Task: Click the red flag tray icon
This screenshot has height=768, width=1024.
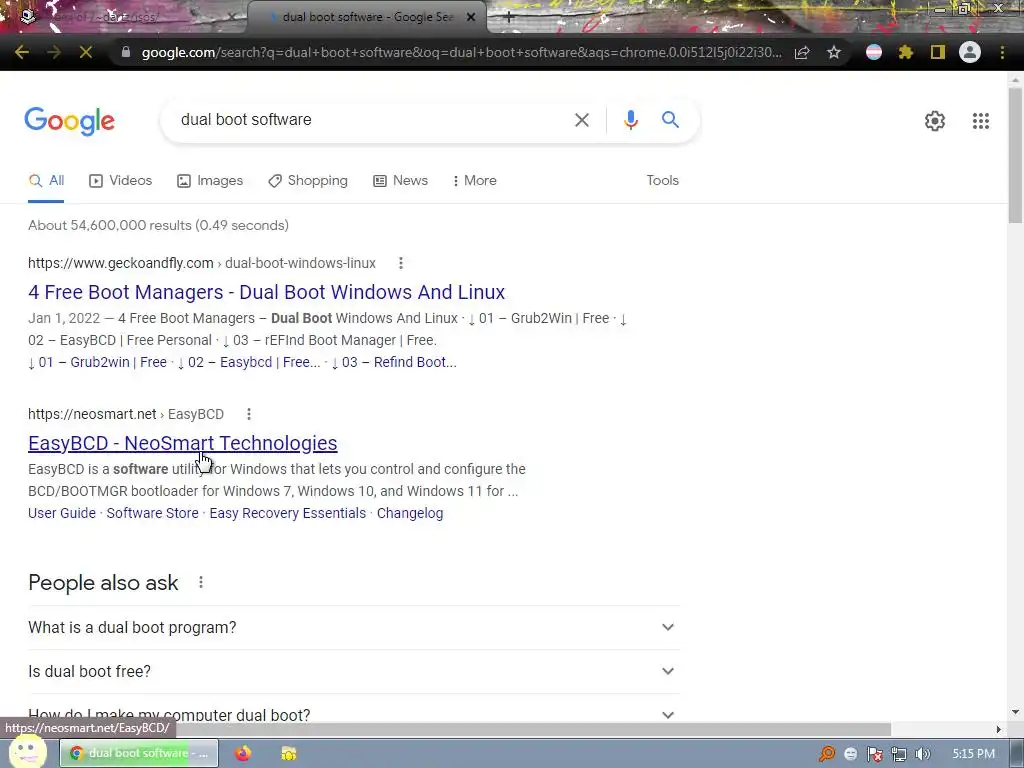Action: coord(874,754)
